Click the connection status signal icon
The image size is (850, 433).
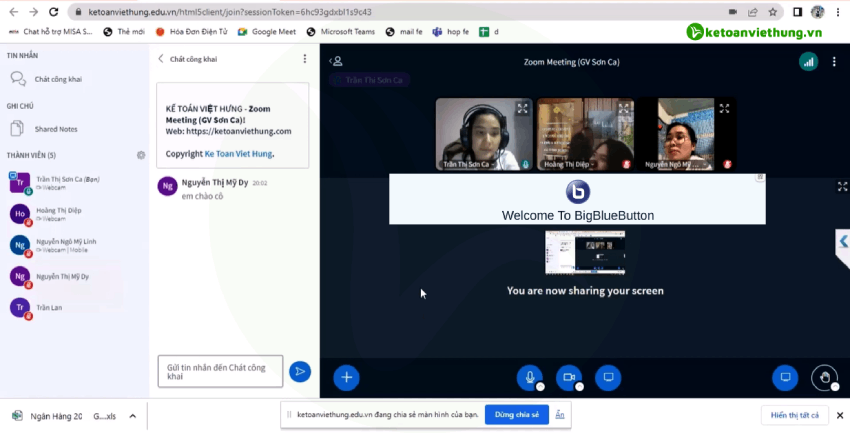pos(808,61)
